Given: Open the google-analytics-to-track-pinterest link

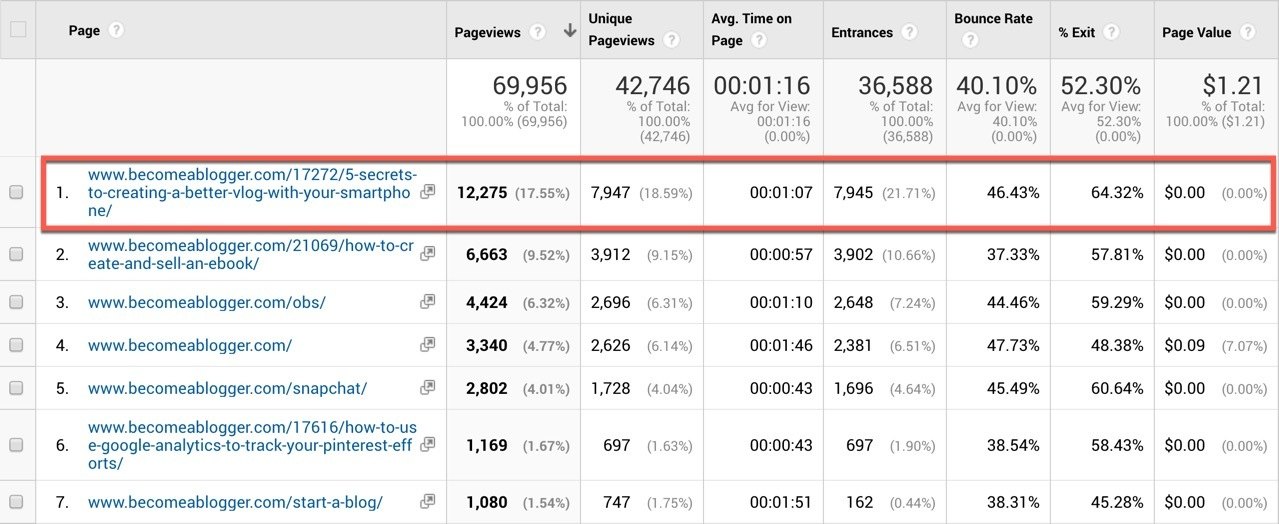Looking at the screenshot, I should (x=252, y=445).
